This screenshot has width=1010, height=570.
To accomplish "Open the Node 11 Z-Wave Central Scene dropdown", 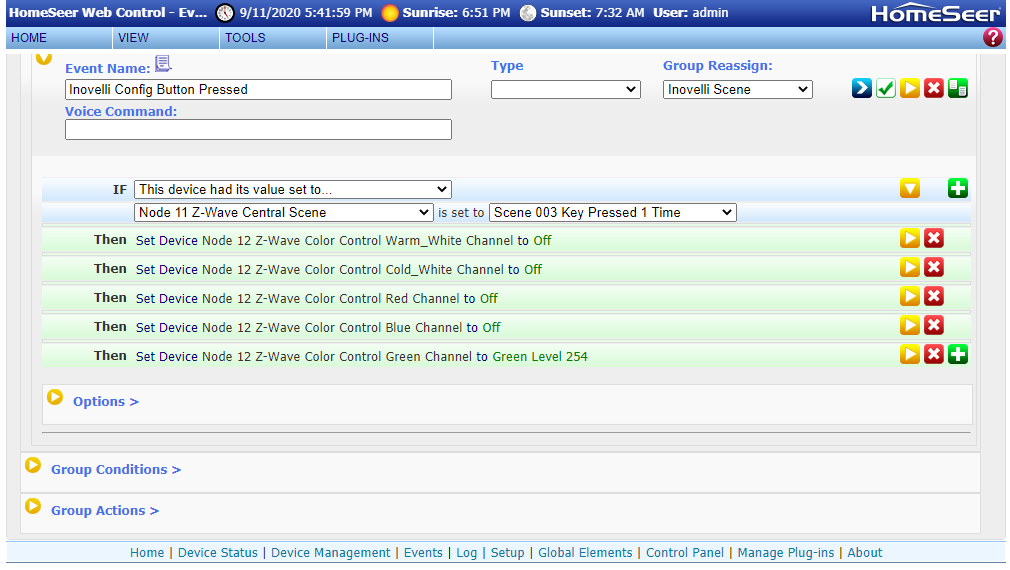I will (x=283, y=213).
